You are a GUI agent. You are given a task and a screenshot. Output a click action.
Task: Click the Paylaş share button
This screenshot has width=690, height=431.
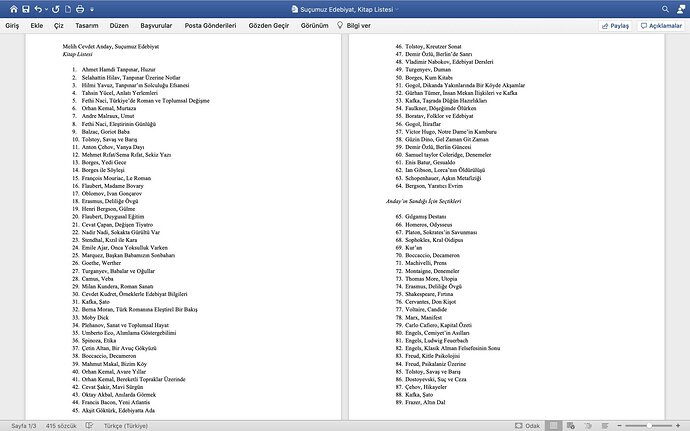(x=615, y=26)
